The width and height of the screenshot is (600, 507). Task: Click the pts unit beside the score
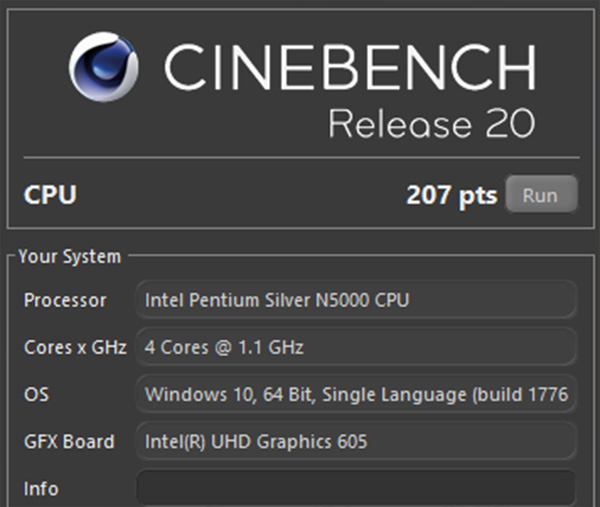tap(478, 195)
